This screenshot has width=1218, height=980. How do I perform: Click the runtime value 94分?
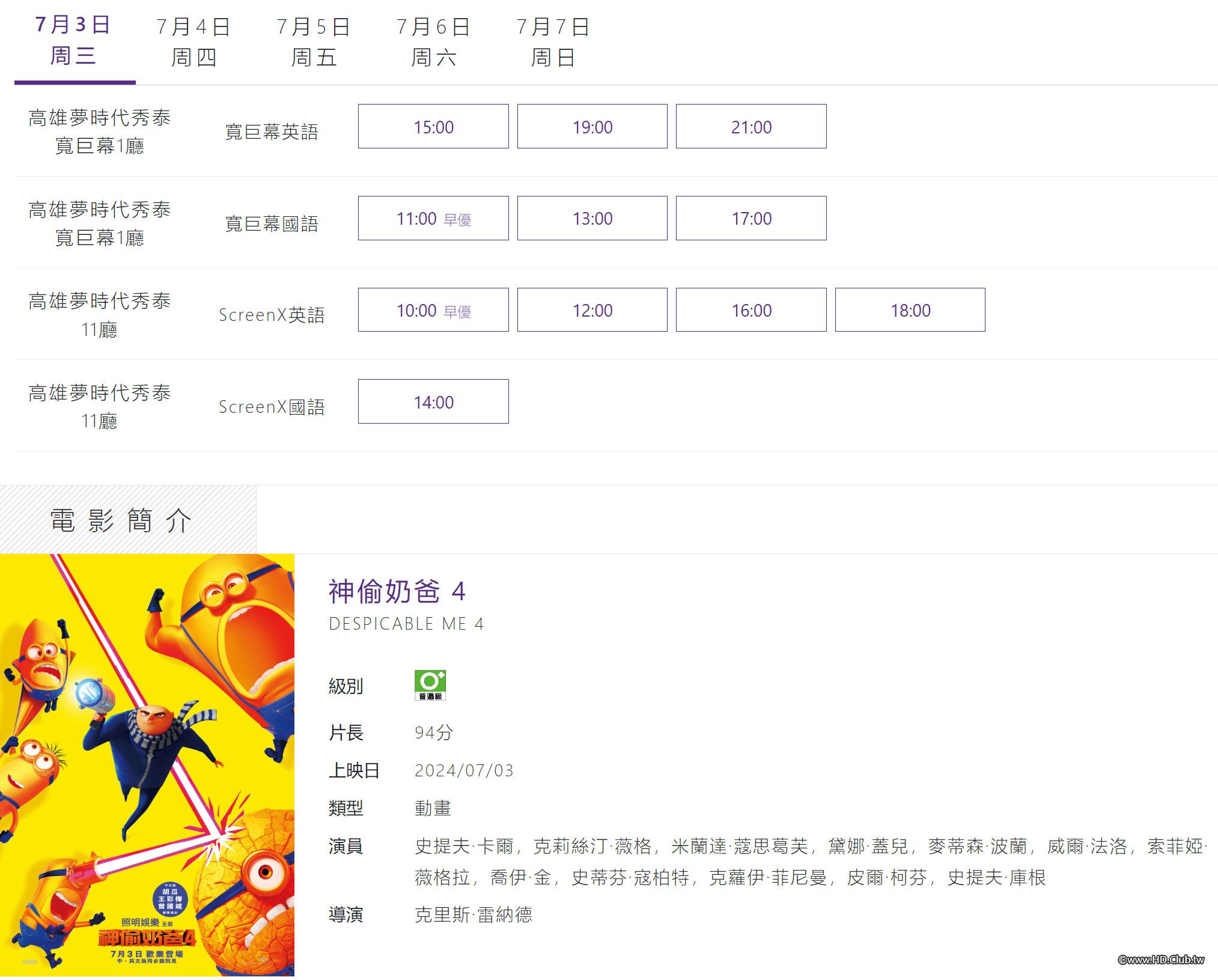click(434, 732)
